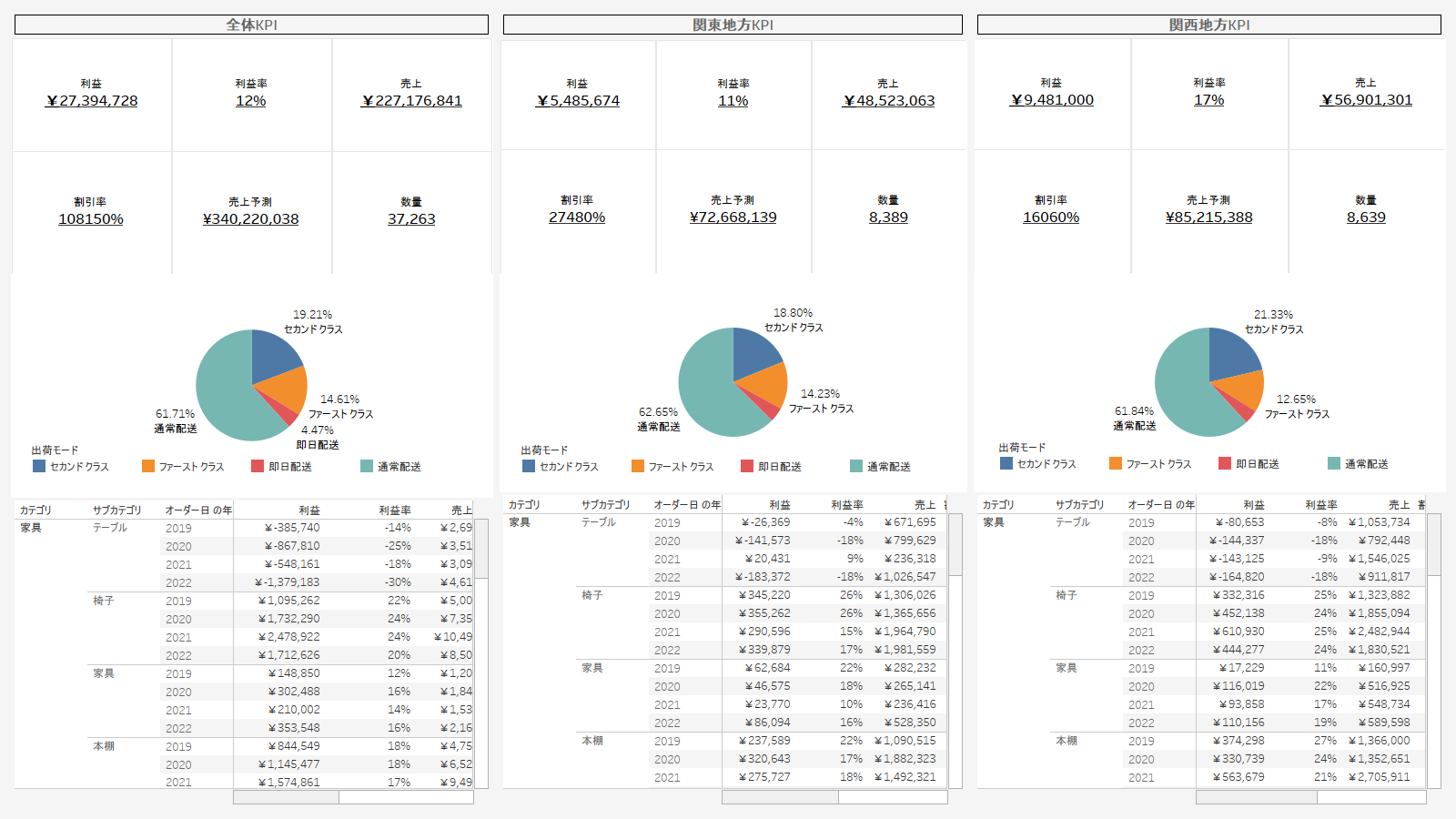Click the 利益率 column header in 関東地方 table
Image resolution: width=1456 pixels, height=819 pixels.
pos(846,505)
